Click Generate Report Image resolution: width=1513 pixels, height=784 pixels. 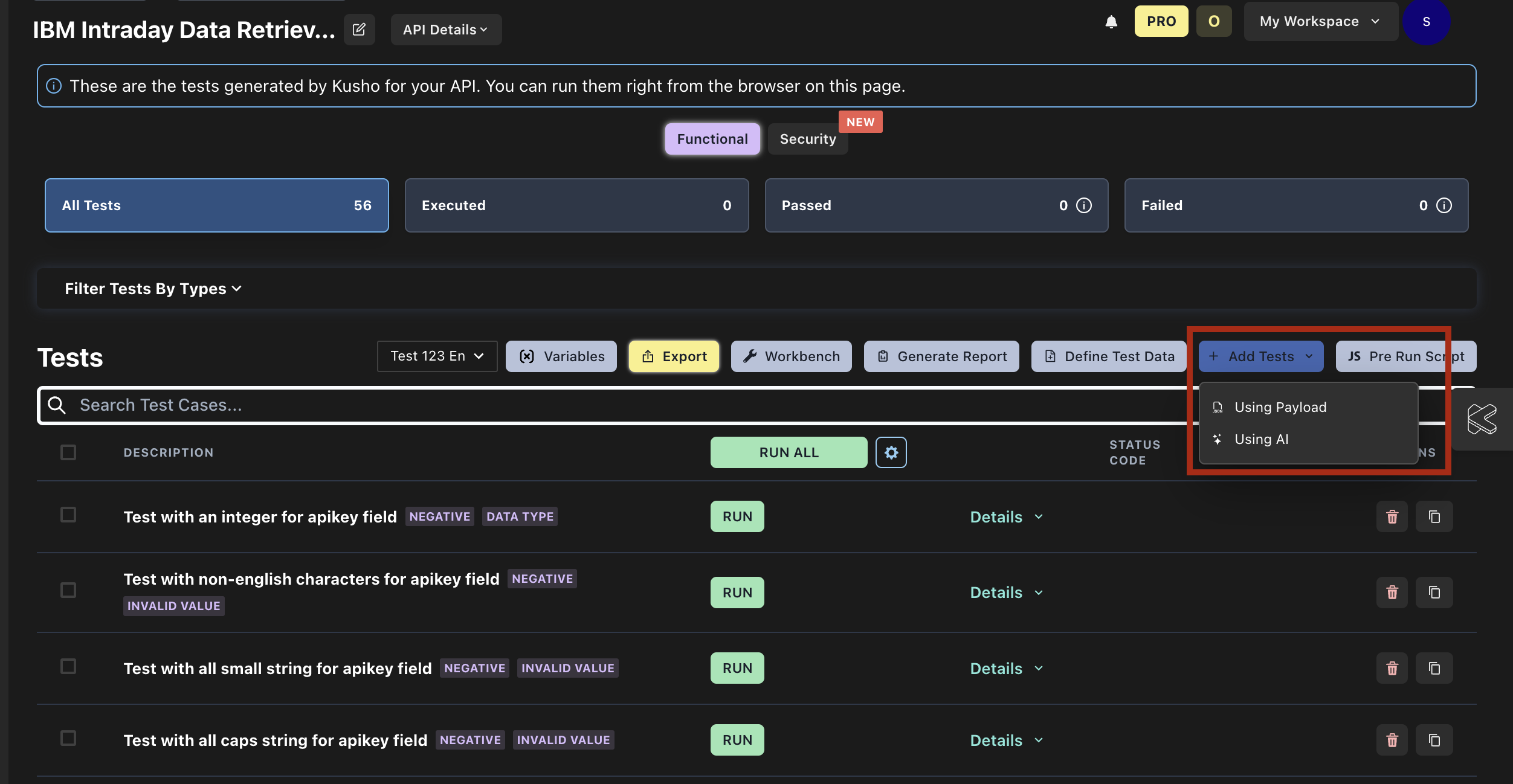pyautogui.click(x=941, y=356)
